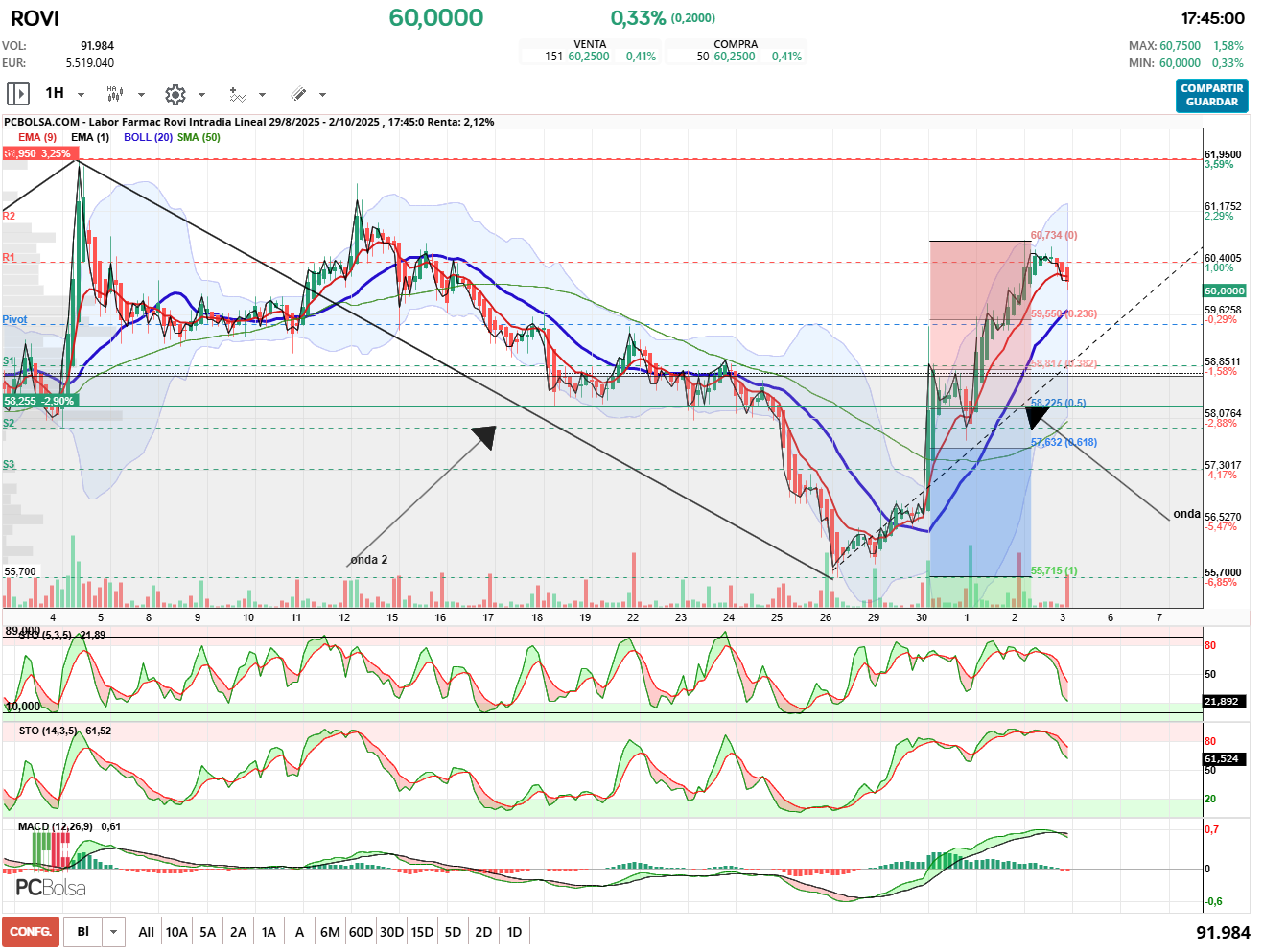Click the 60,0000 current price tag on axis
Screen dimensions: 1263x952
(x=1225, y=290)
